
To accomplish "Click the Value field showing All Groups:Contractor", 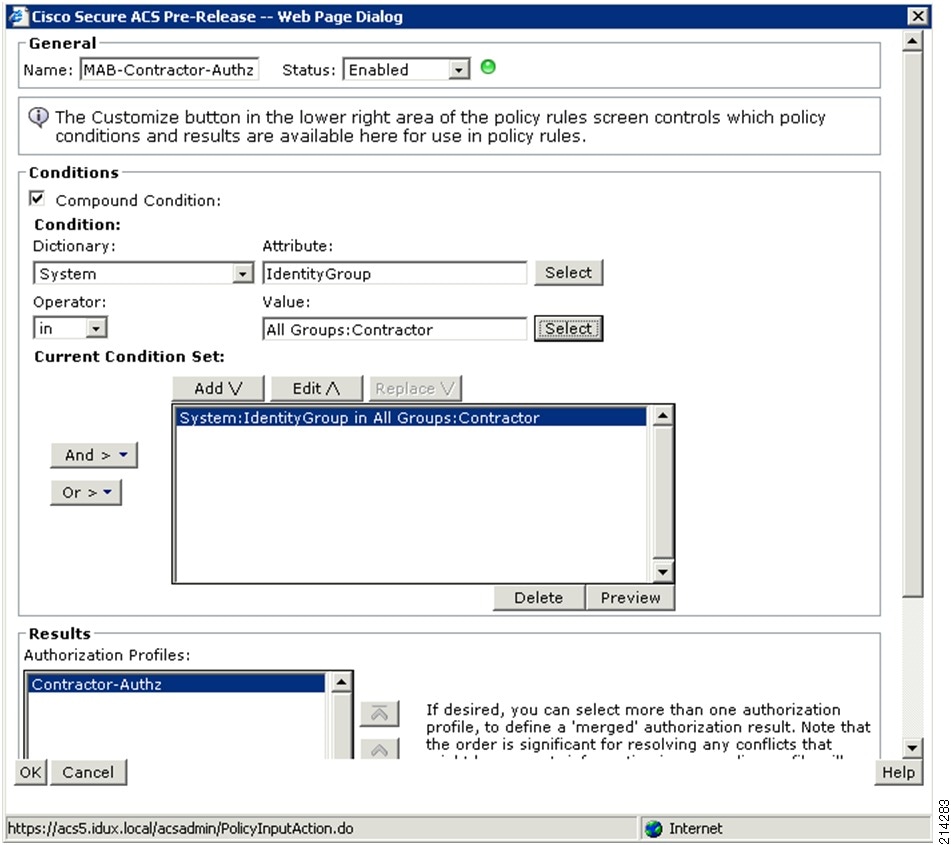I will [395, 329].
